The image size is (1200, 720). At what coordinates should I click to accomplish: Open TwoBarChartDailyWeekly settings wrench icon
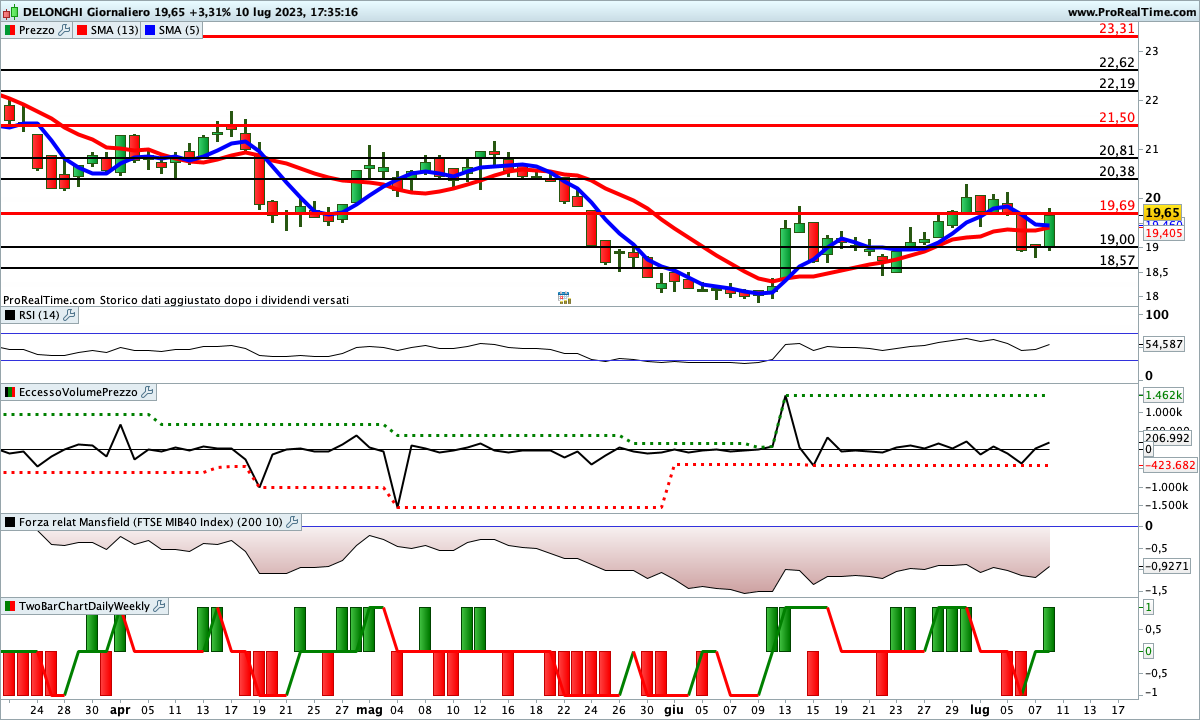click(x=160, y=606)
